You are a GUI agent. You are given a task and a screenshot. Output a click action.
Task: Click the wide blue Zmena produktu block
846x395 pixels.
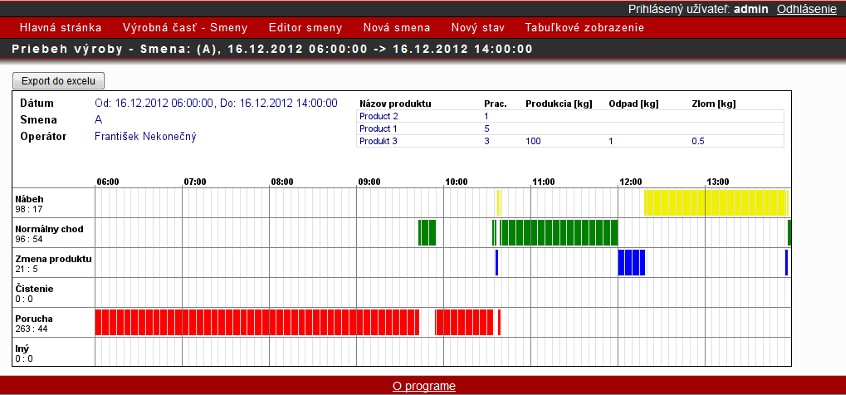pyautogui.click(x=631, y=263)
